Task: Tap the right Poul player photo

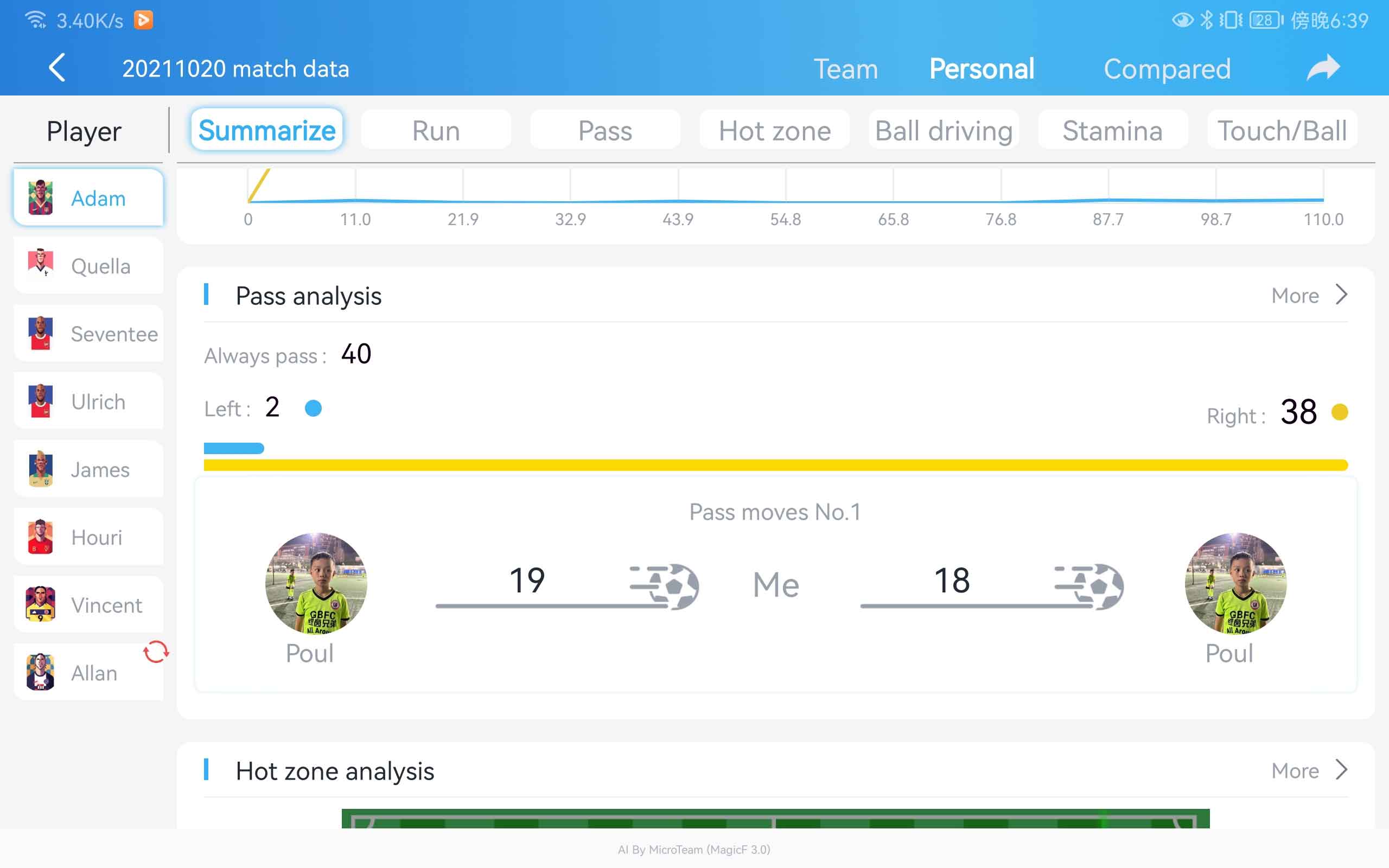Action: [x=1235, y=583]
